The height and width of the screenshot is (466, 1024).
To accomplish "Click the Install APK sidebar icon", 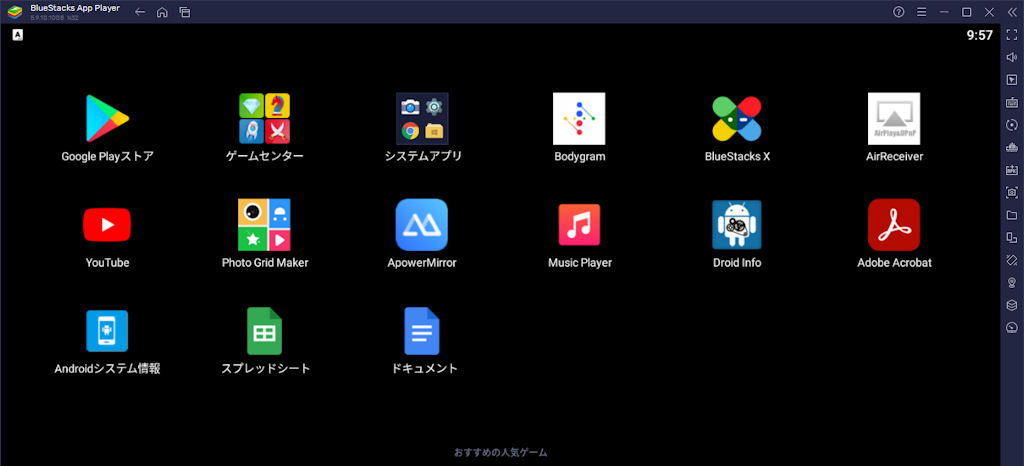I will 1012,170.
